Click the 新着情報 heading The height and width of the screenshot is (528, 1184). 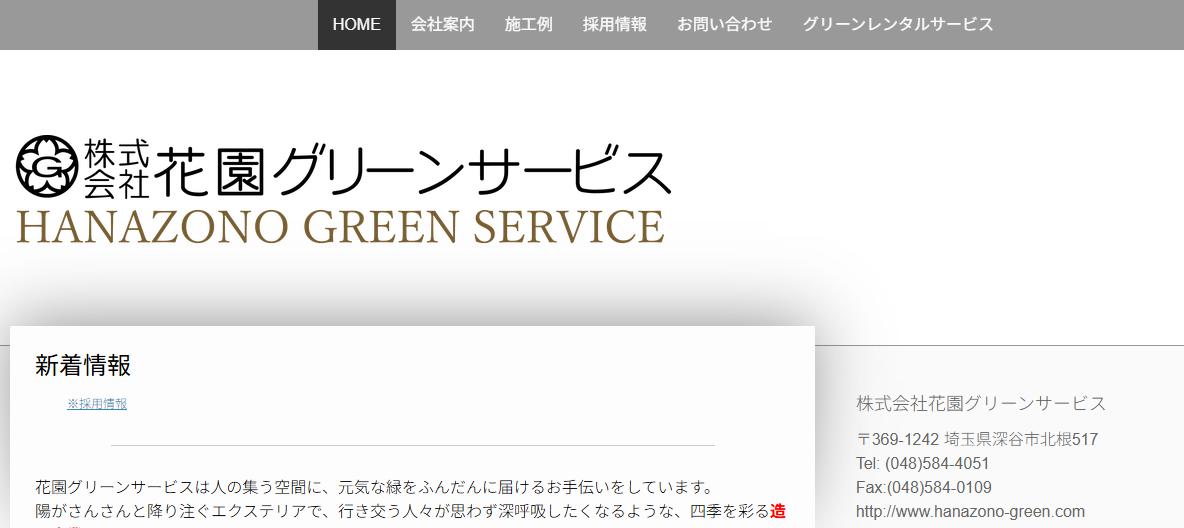pos(83,366)
